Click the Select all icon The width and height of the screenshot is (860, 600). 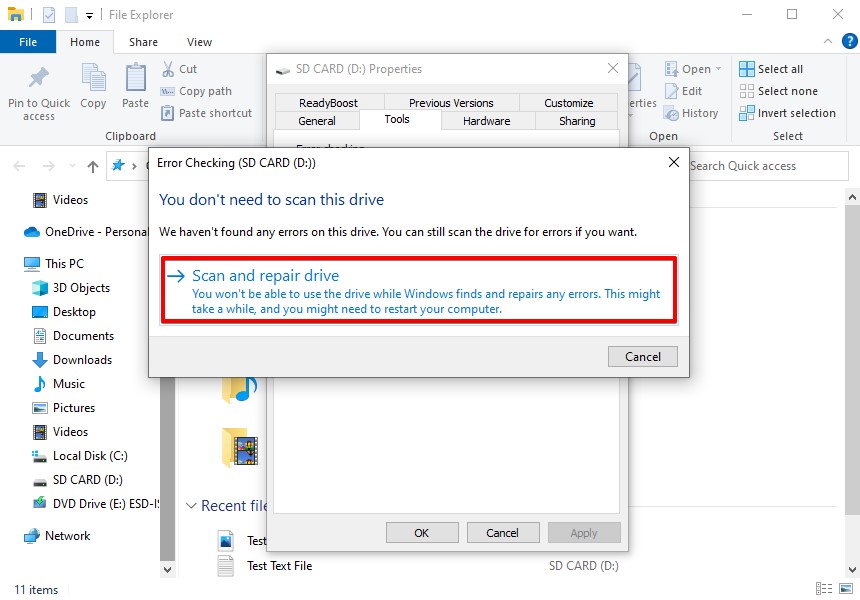pyautogui.click(x=745, y=68)
